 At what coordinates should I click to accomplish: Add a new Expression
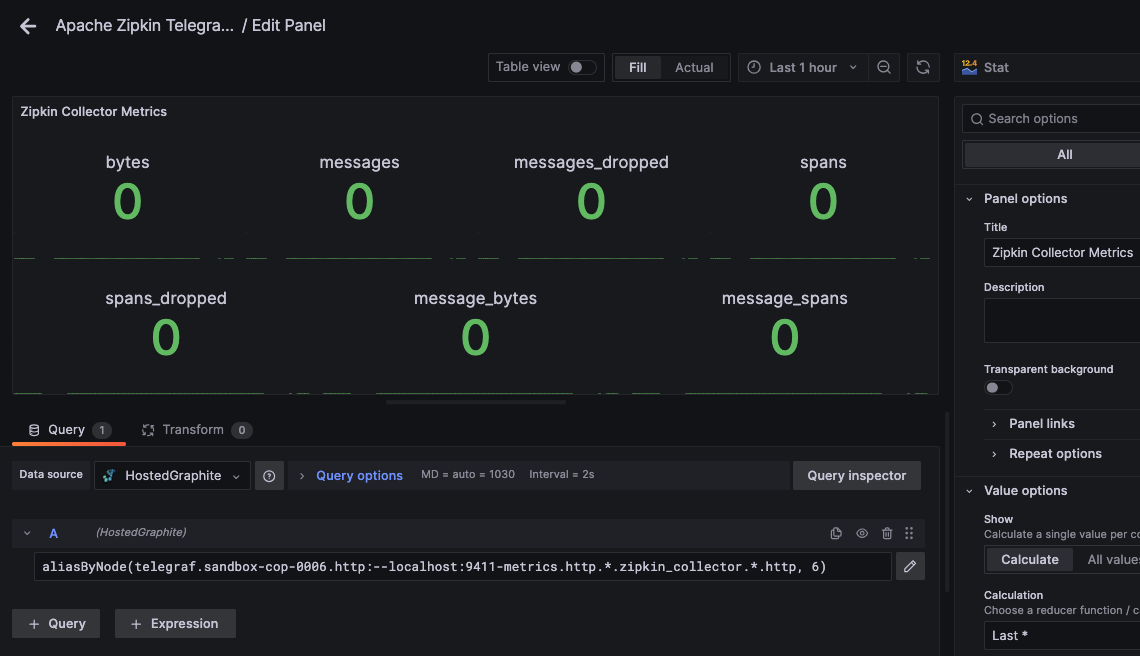click(x=175, y=624)
